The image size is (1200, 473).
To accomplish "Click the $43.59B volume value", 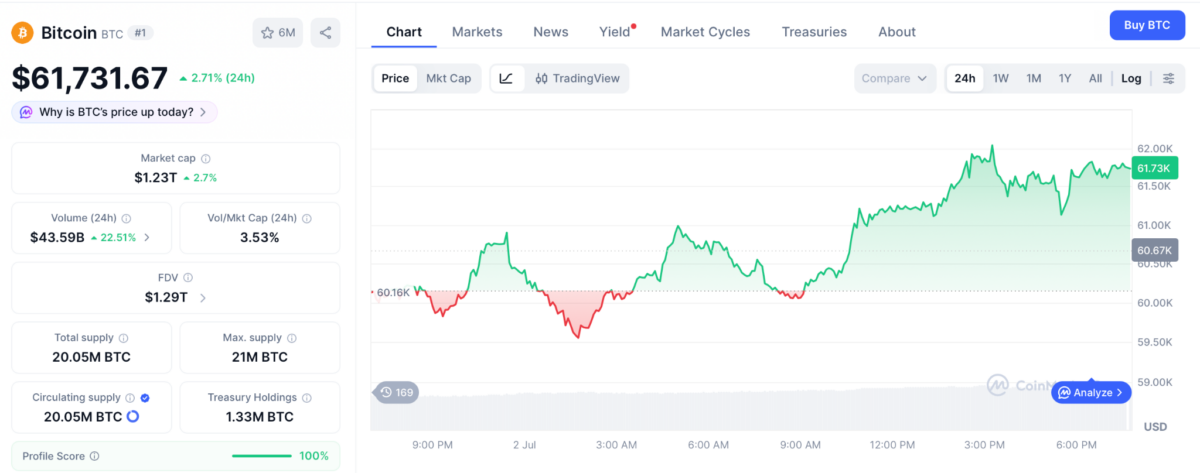I will pyautogui.click(x=57, y=237).
